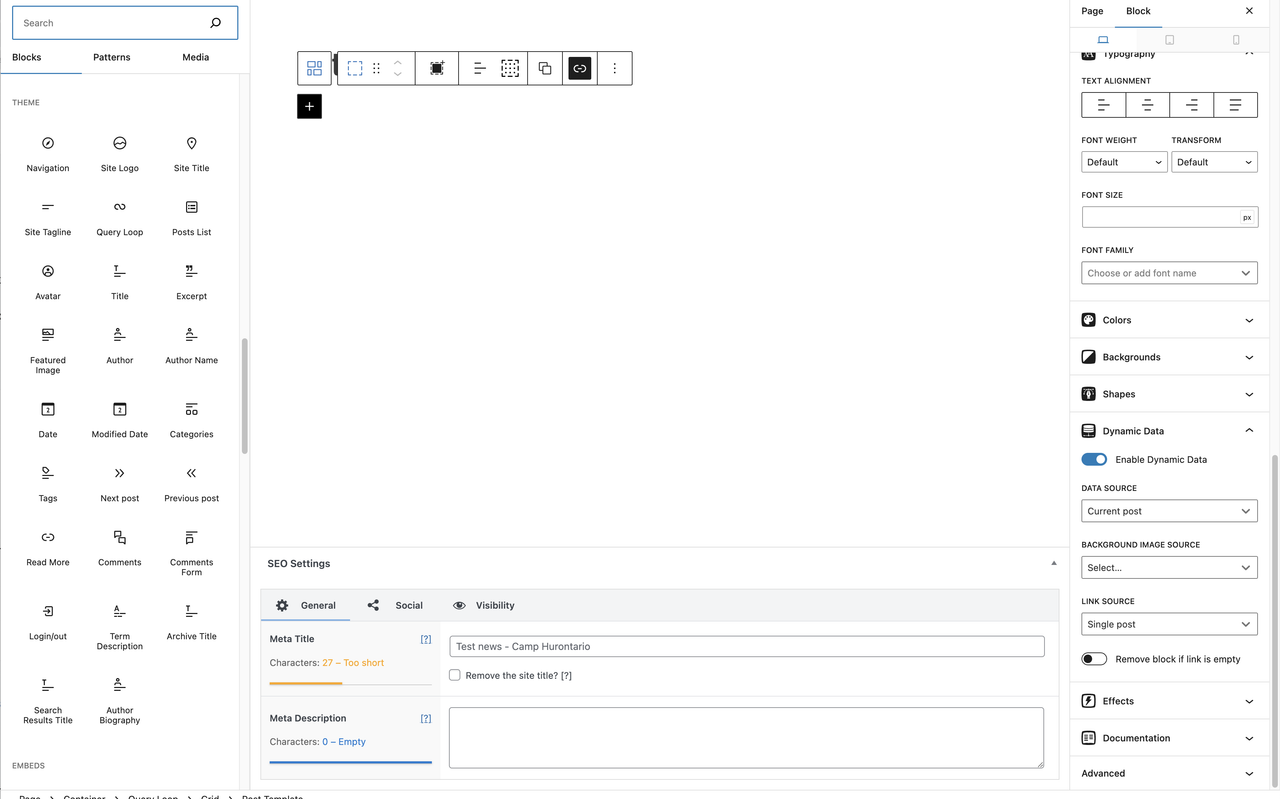The height and width of the screenshot is (799, 1280).
Task: Open the Font Weight dropdown
Action: pos(1125,162)
